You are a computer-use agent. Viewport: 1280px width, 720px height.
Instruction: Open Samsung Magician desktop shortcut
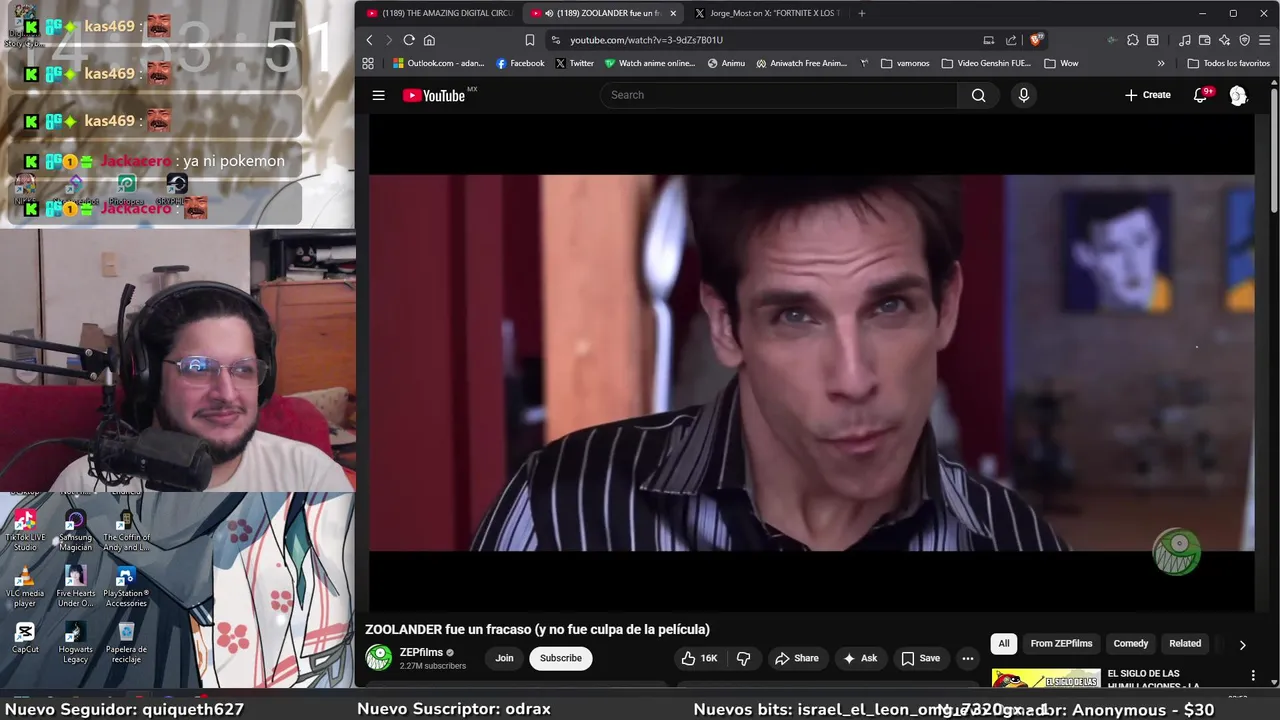tap(75, 530)
